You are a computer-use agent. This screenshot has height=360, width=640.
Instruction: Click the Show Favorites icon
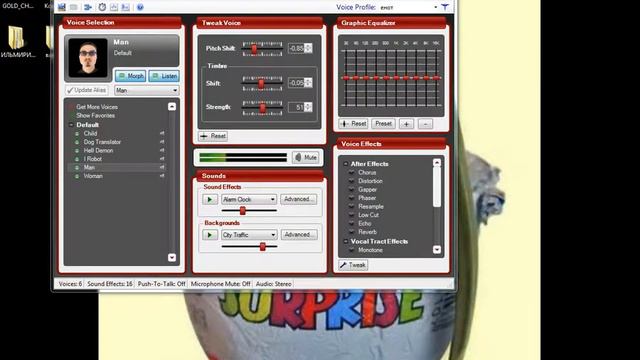coord(71,116)
